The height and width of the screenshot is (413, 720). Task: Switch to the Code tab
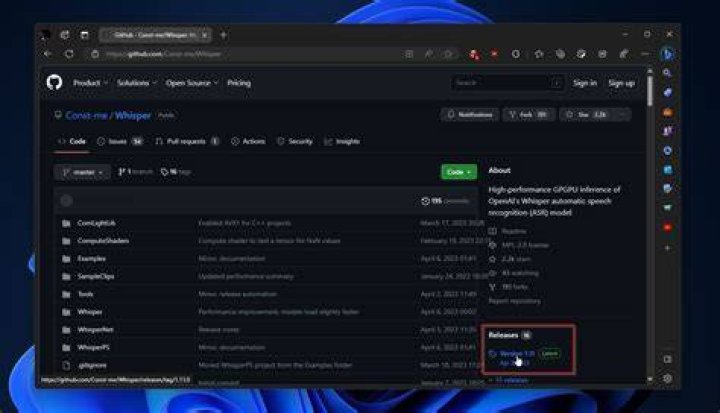(x=72, y=141)
